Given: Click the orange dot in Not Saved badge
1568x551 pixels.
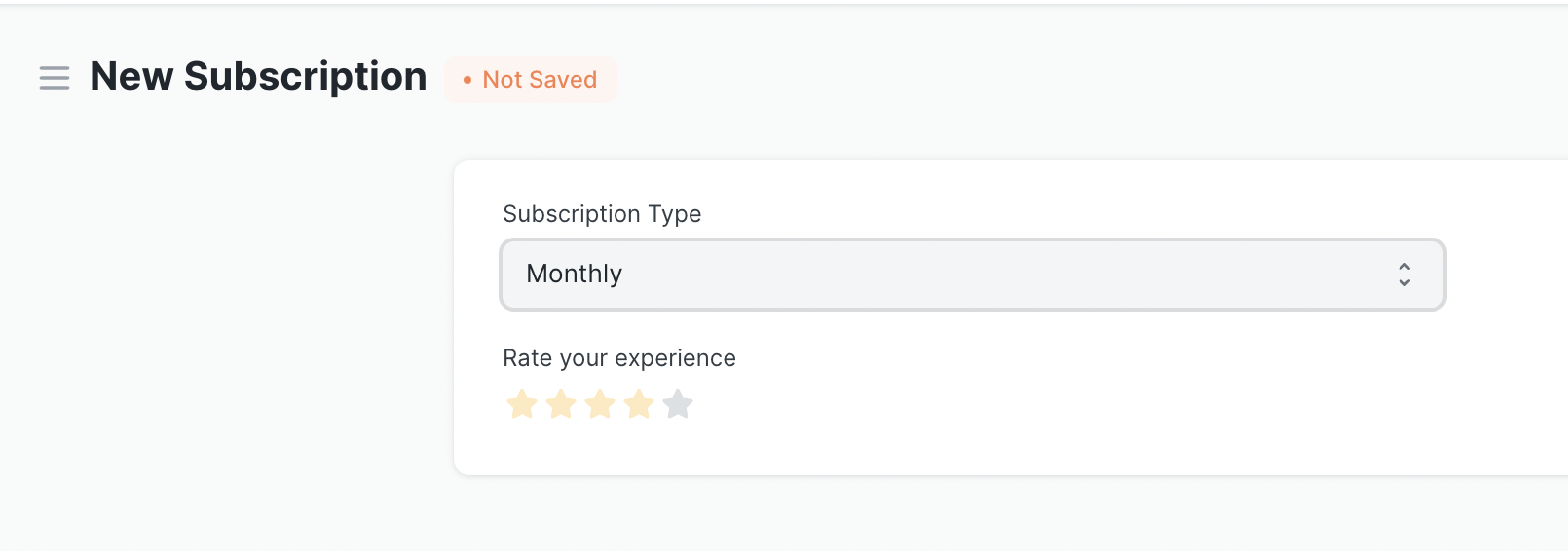Looking at the screenshot, I should click(x=467, y=80).
